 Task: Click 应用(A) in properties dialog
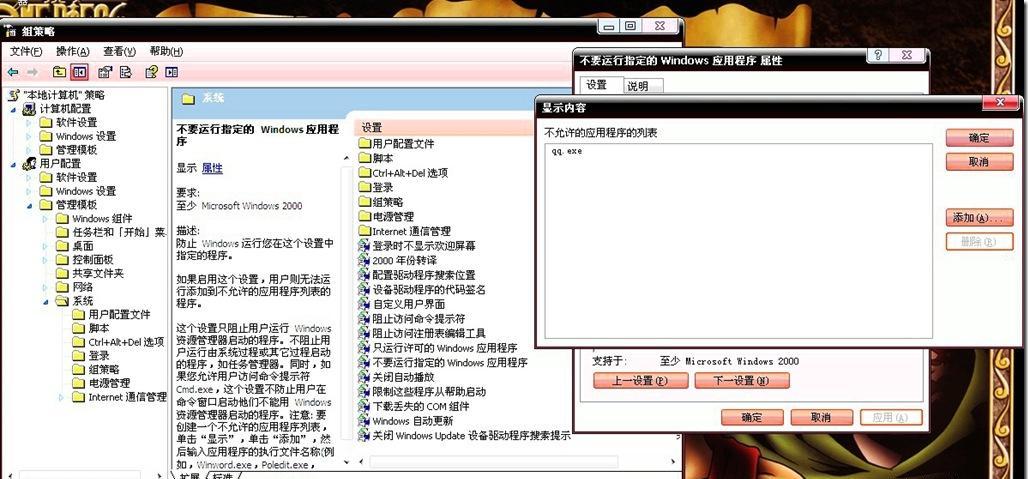coord(892,417)
